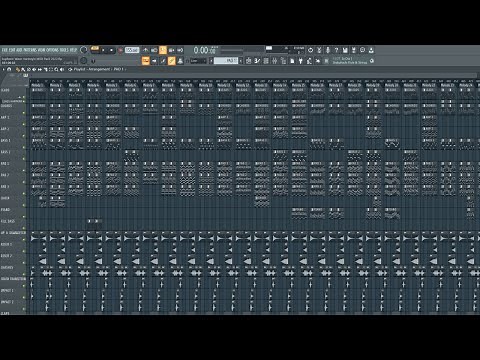Click the 'Melody 3' timeline marker
This screenshot has height=360, width=480.
coord(74,85)
